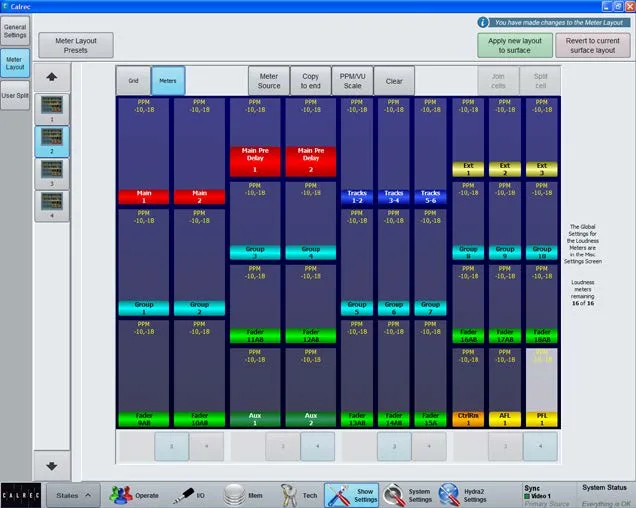Select the Group 1 meter cell
Screen dimensions: 636x508
click(x=144, y=262)
